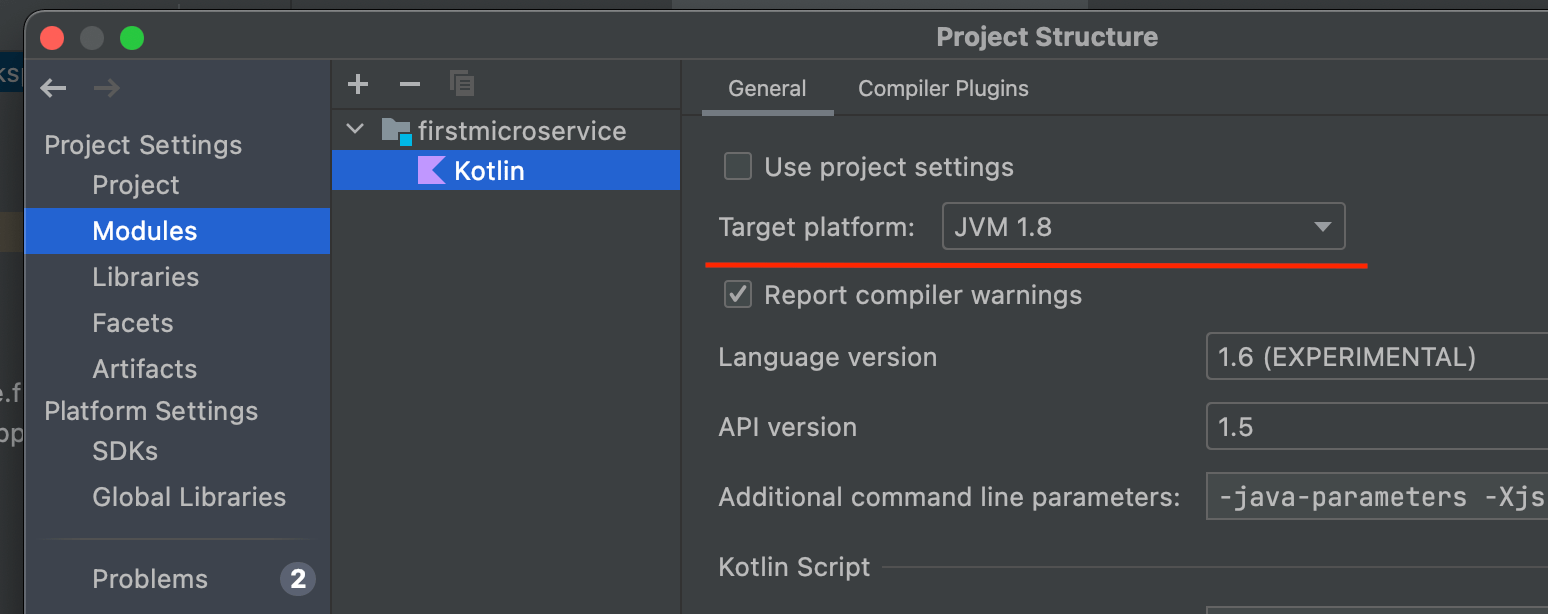Click the Remove module minus icon
This screenshot has height=614, width=1548.
pyautogui.click(x=409, y=84)
